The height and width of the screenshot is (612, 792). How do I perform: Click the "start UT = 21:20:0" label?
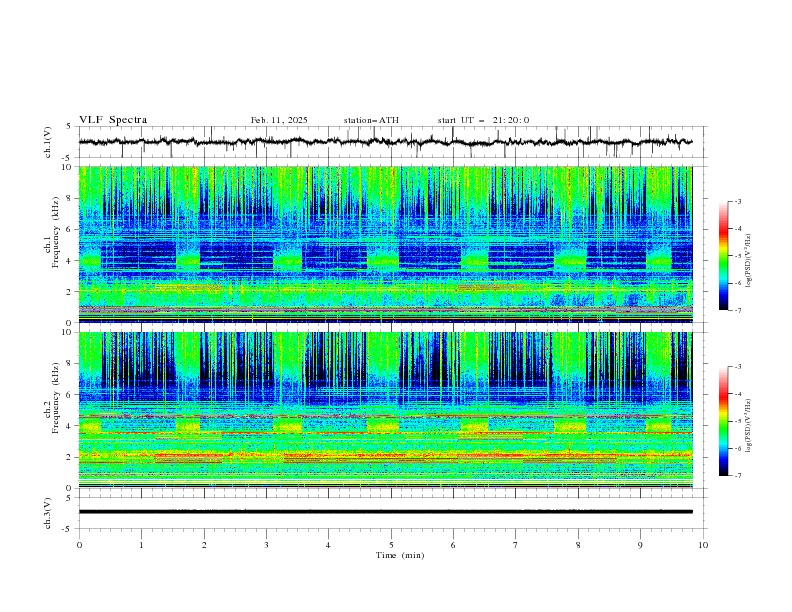(483, 120)
